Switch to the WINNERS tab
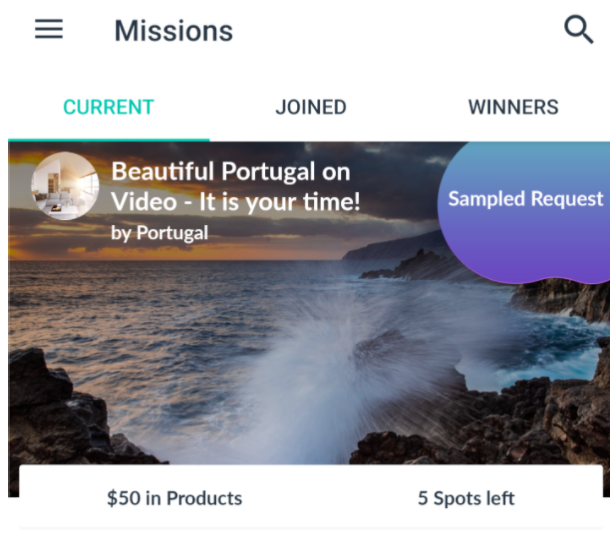 (513, 107)
